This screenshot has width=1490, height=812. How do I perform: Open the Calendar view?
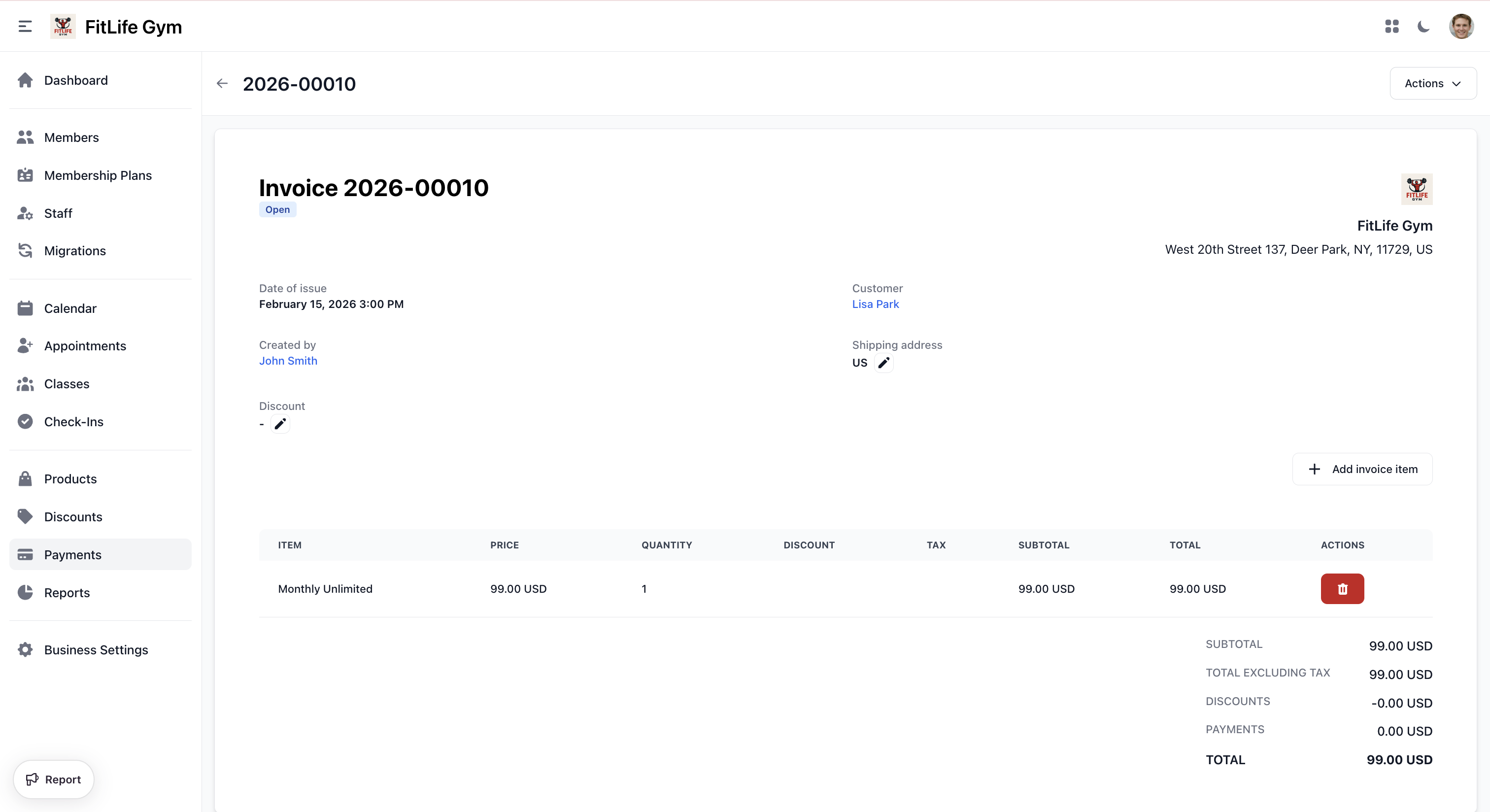pyautogui.click(x=70, y=307)
